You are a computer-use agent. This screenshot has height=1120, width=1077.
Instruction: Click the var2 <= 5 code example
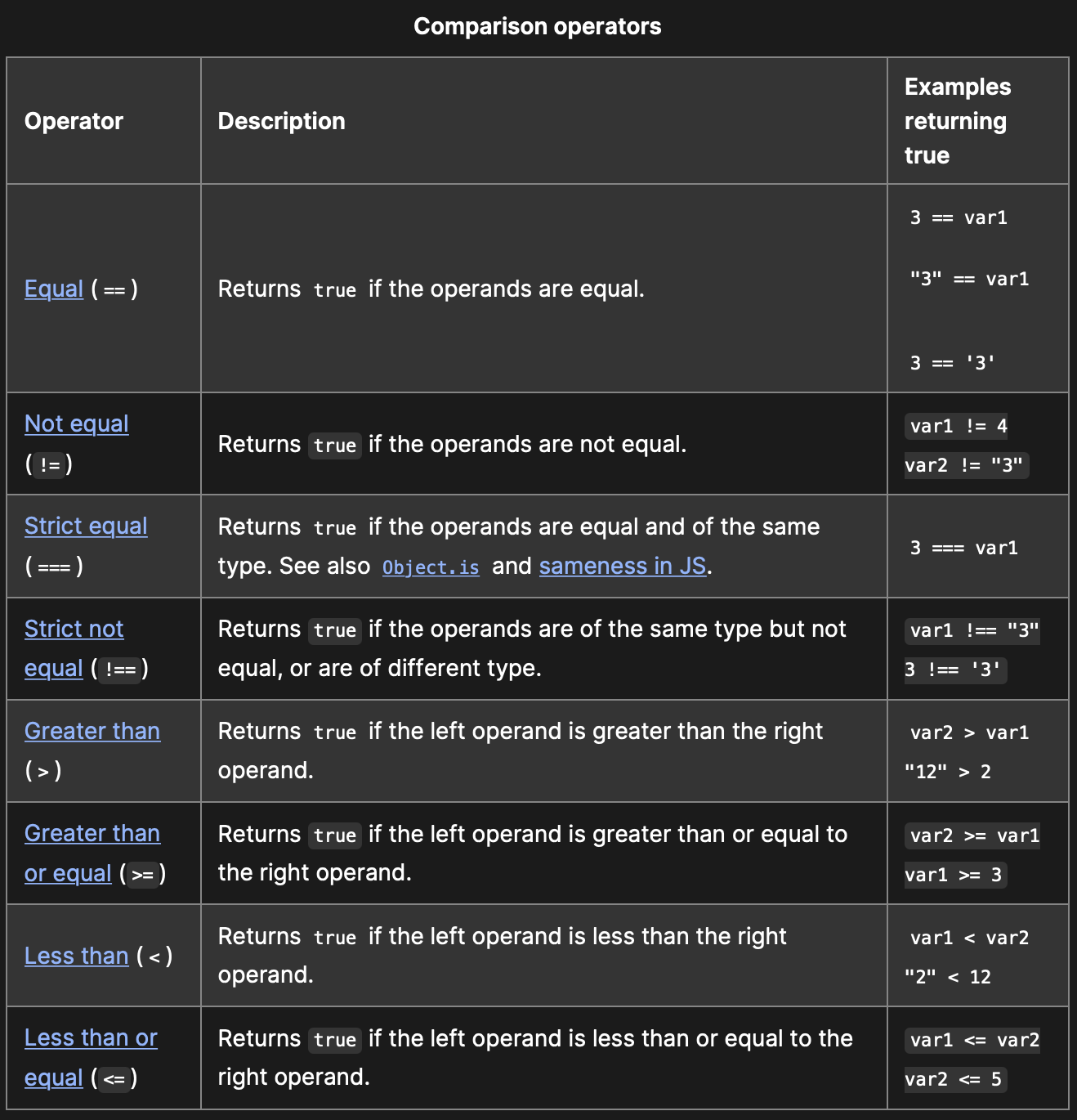point(953,1079)
